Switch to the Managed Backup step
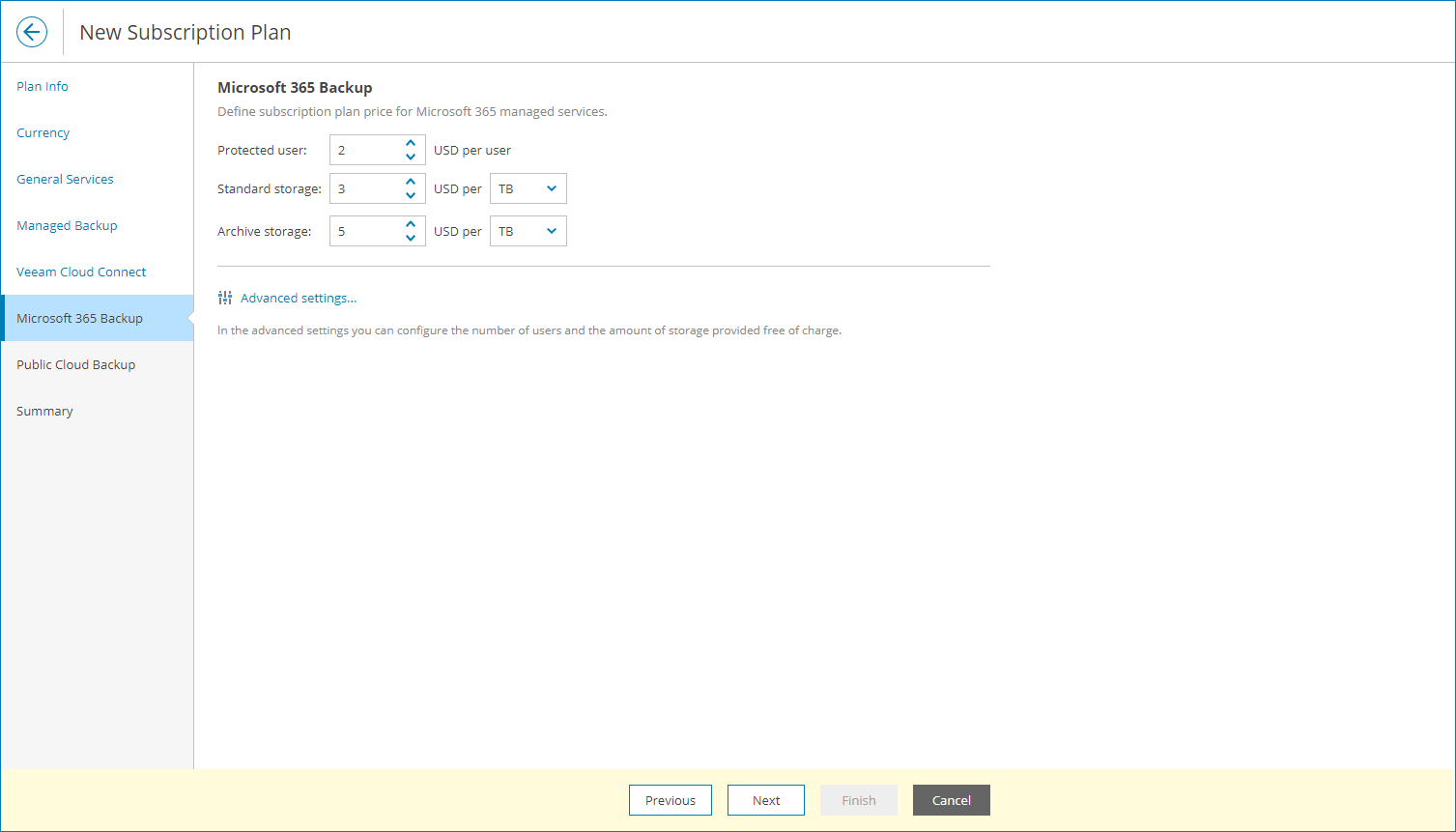The image size is (1456, 832). pyautogui.click(x=98, y=225)
